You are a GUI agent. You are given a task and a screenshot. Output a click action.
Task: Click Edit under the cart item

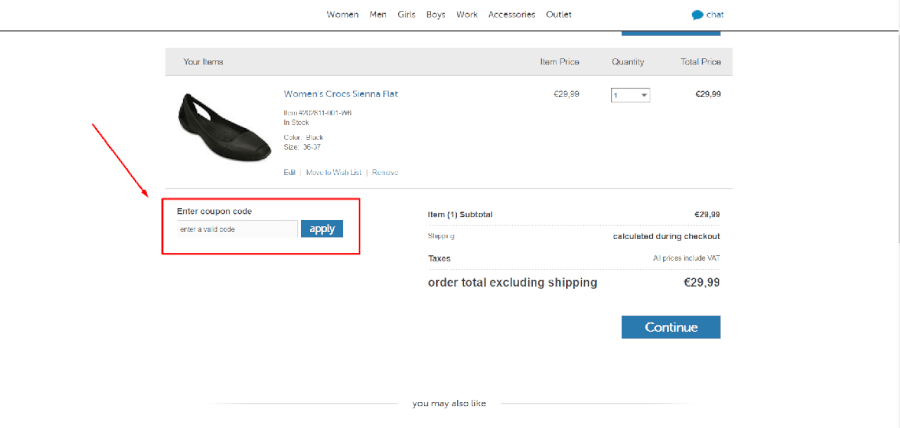coord(290,172)
